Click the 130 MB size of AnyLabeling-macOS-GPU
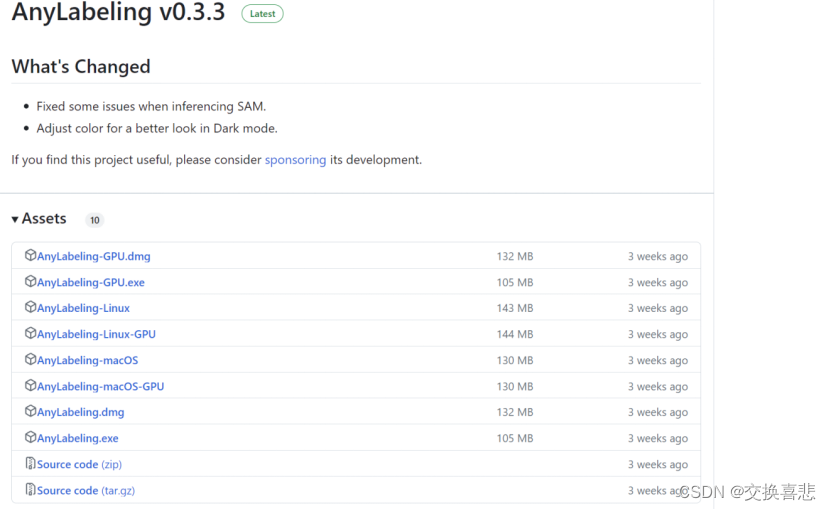The image size is (831, 510). [515, 386]
